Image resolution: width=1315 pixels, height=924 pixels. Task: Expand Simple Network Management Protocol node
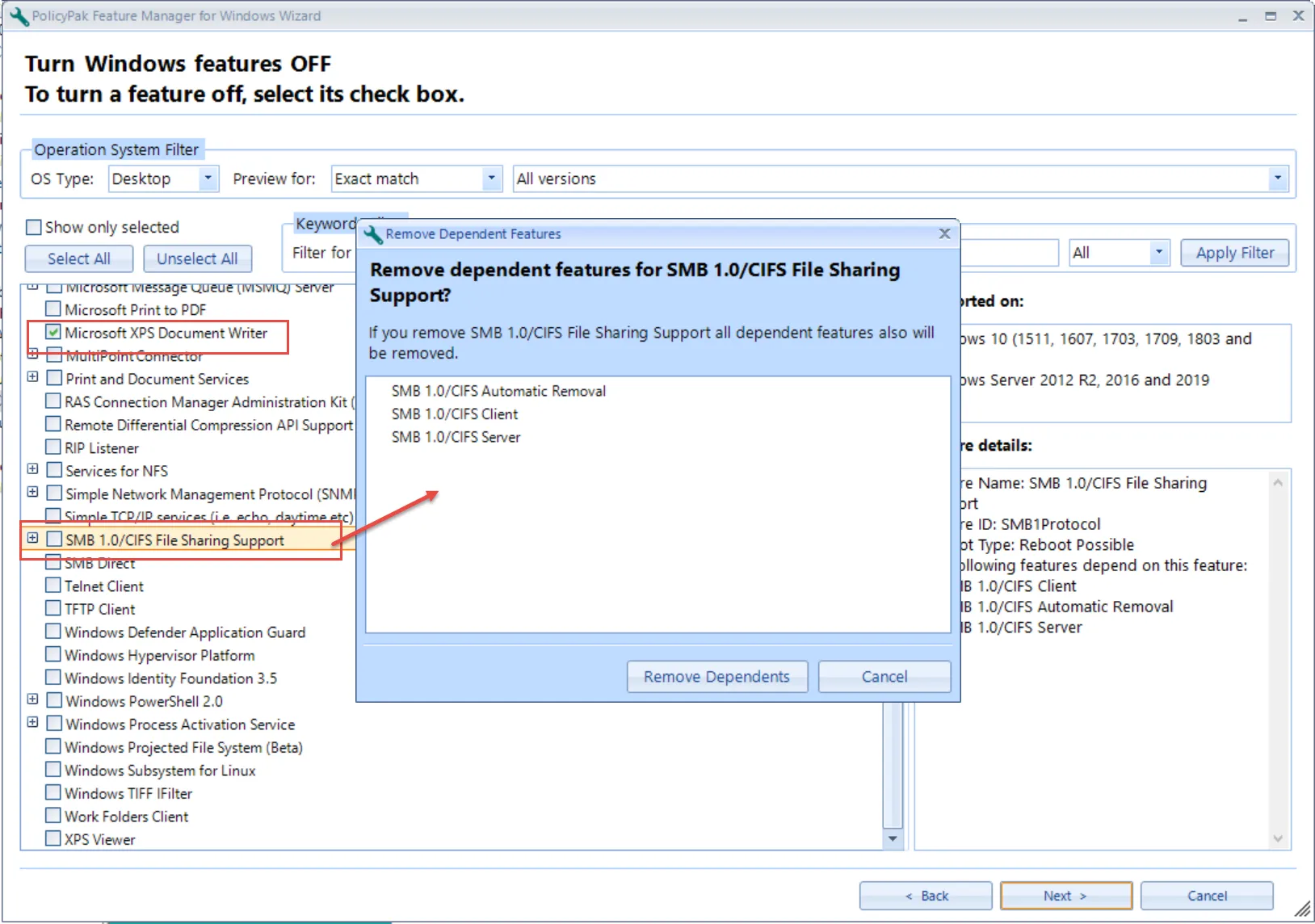point(33,491)
